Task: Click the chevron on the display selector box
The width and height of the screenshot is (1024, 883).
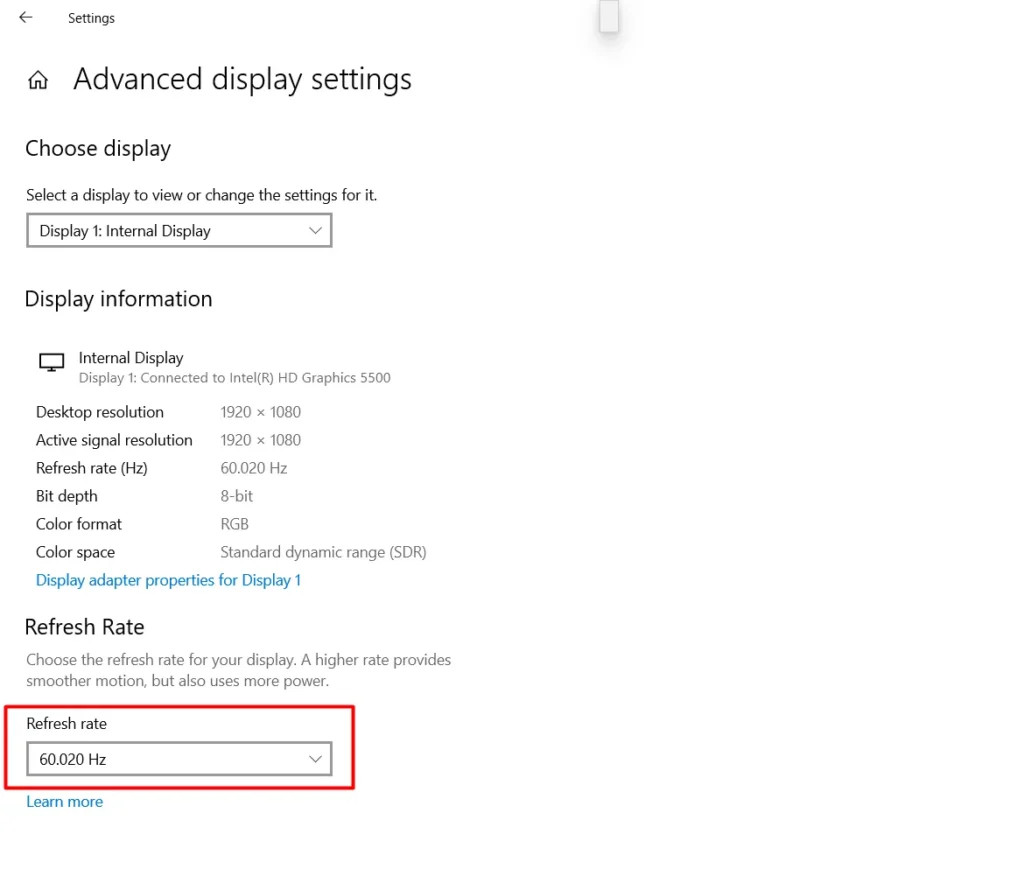Action: pyautogui.click(x=316, y=230)
